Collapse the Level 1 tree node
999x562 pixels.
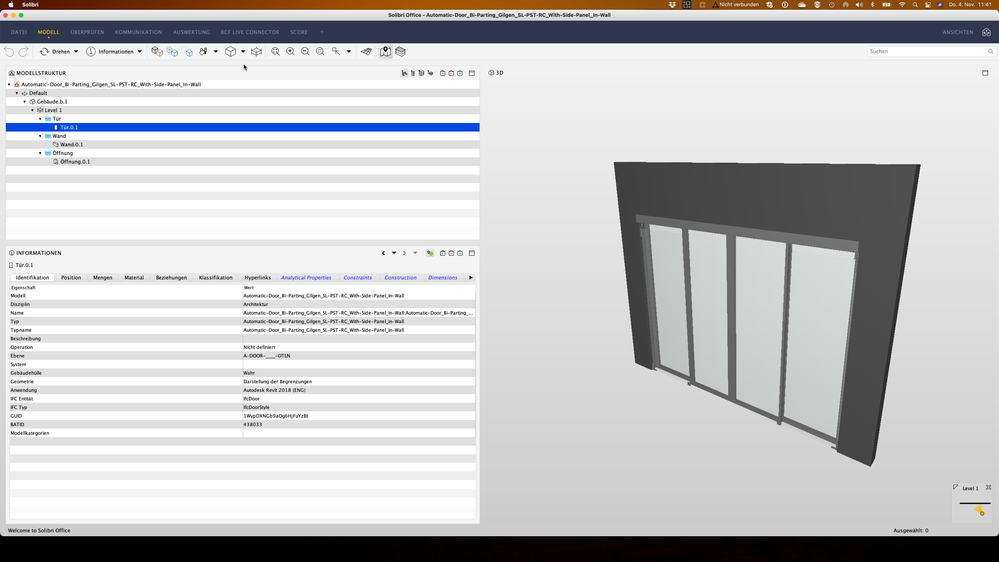[33, 110]
